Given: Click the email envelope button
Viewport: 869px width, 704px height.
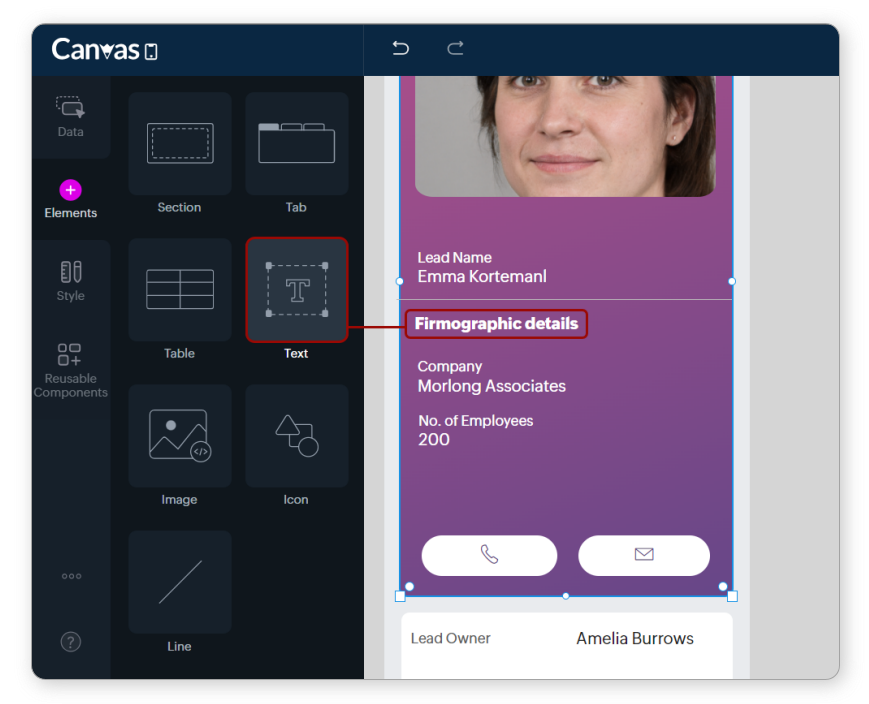Looking at the screenshot, I should 644,555.
